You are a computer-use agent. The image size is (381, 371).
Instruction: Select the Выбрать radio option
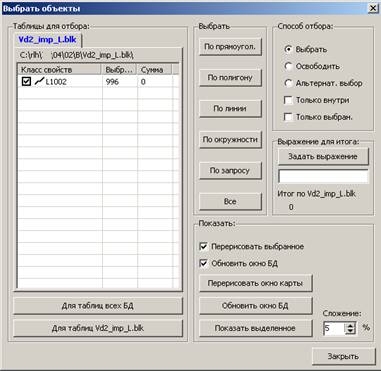[x=289, y=49]
